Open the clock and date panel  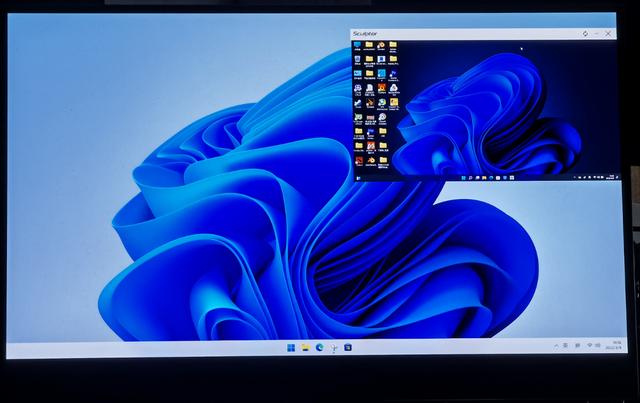tap(615, 345)
